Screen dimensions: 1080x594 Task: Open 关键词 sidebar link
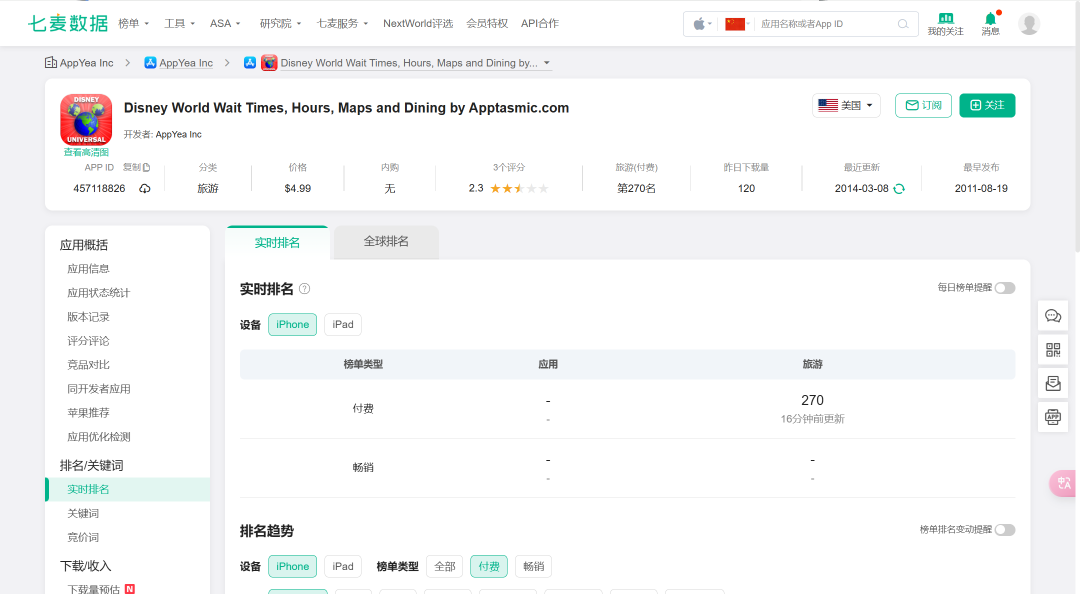pyautogui.click(x=83, y=513)
